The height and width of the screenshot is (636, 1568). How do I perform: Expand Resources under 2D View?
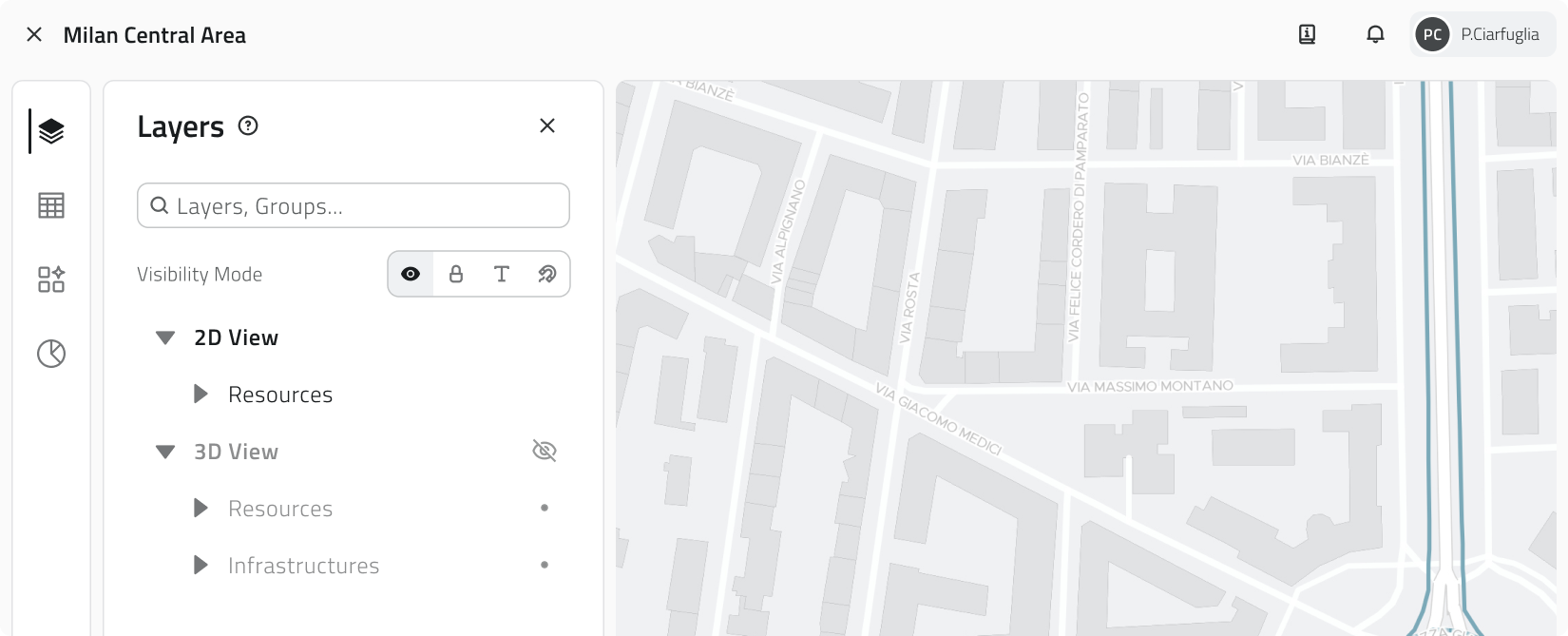[201, 395]
